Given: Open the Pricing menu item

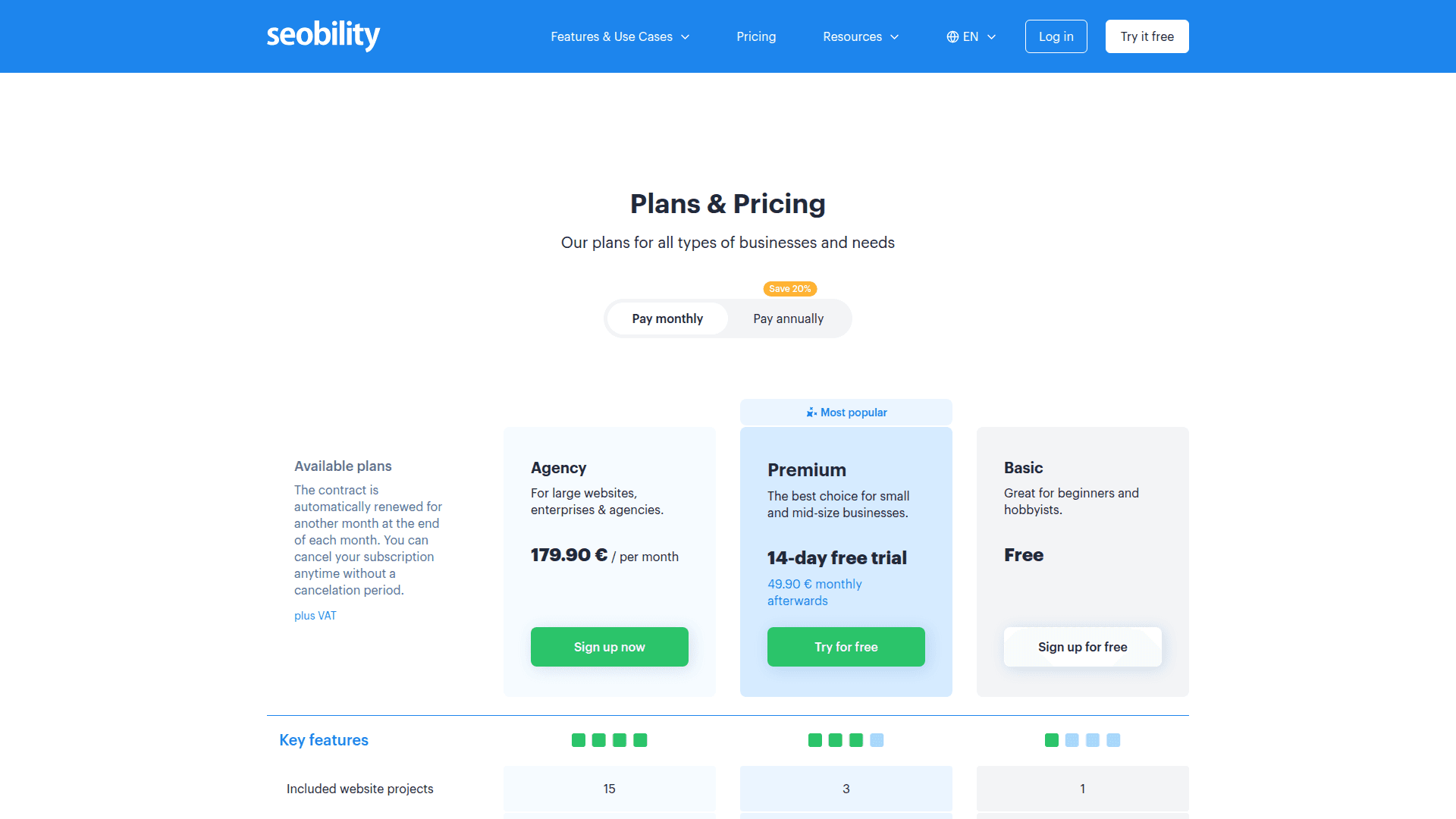Looking at the screenshot, I should tap(756, 36).
